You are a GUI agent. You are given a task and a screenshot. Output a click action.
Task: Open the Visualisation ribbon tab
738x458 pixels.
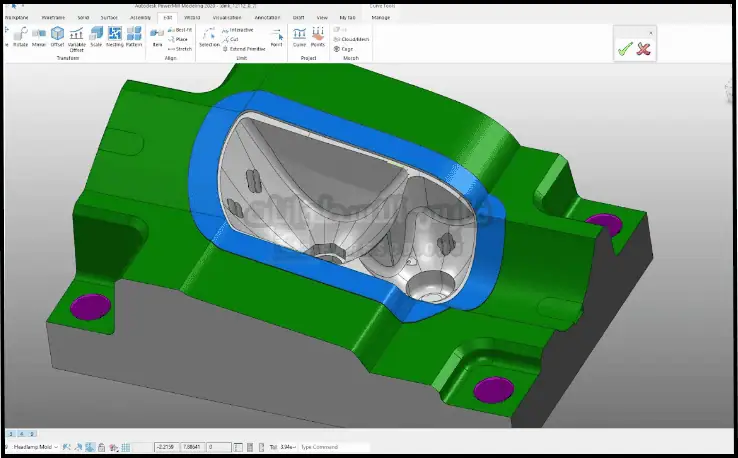[x=227, y=18]
